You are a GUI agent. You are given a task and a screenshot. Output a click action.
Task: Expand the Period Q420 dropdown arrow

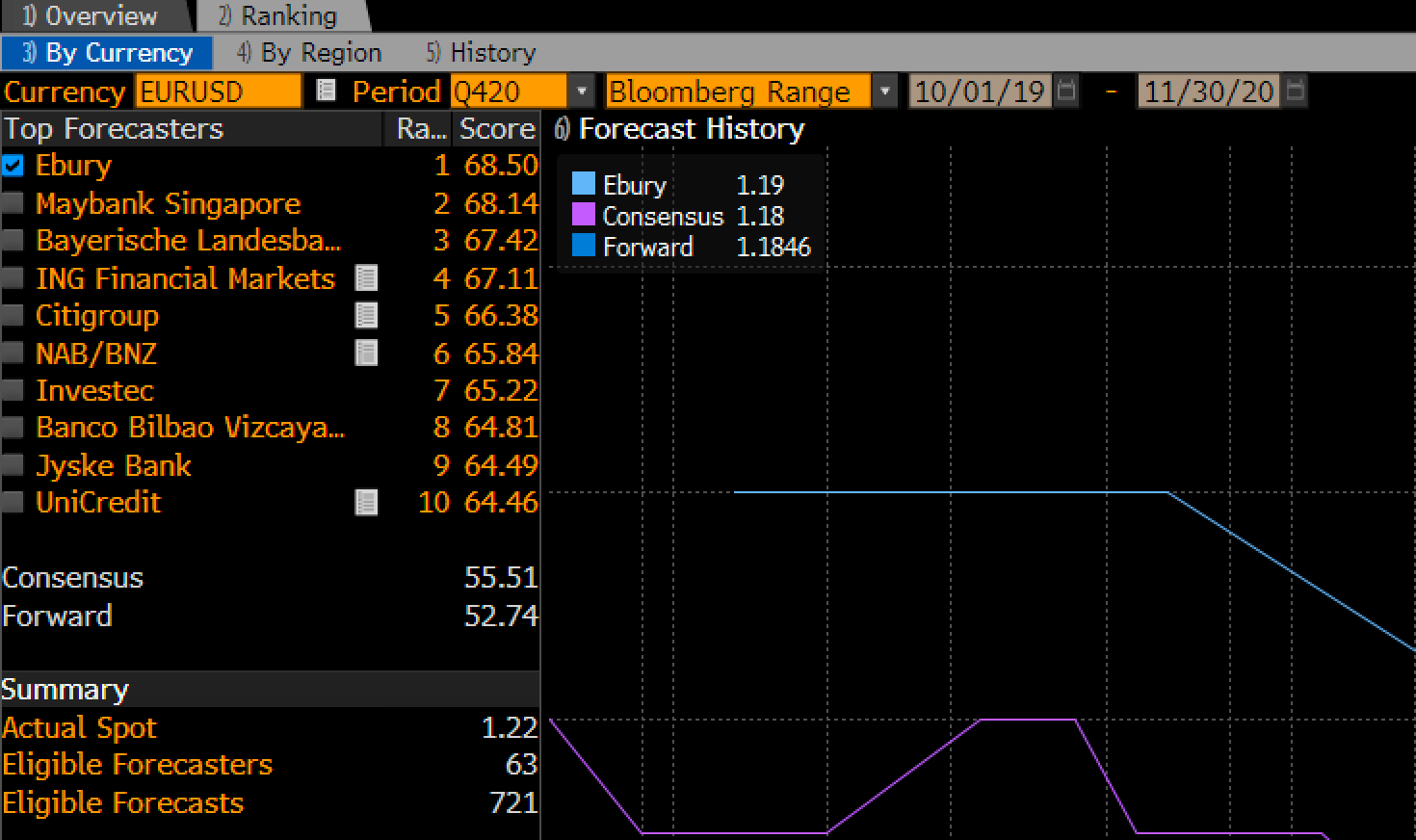pos(581,92)
